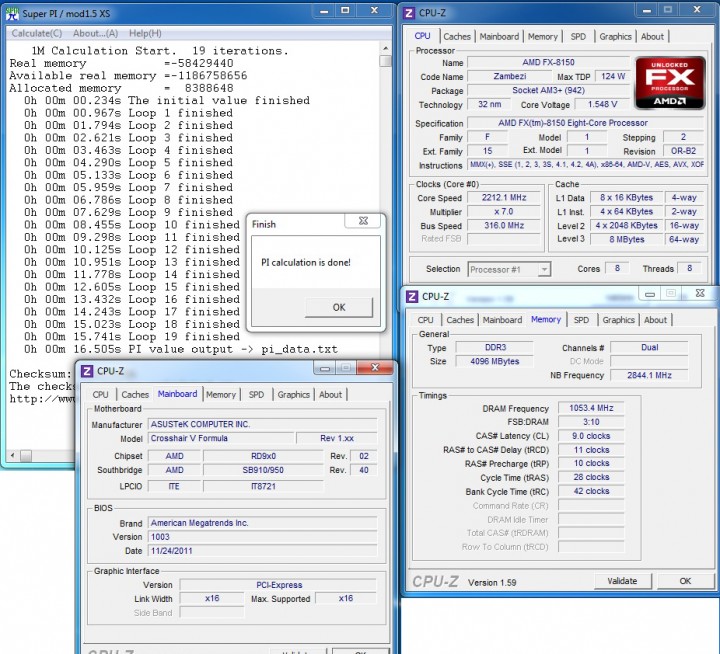Click the CPU-Z icon in Memory window title
The width and height of the screenshot is (720, 654).
[x=412, y=297]
